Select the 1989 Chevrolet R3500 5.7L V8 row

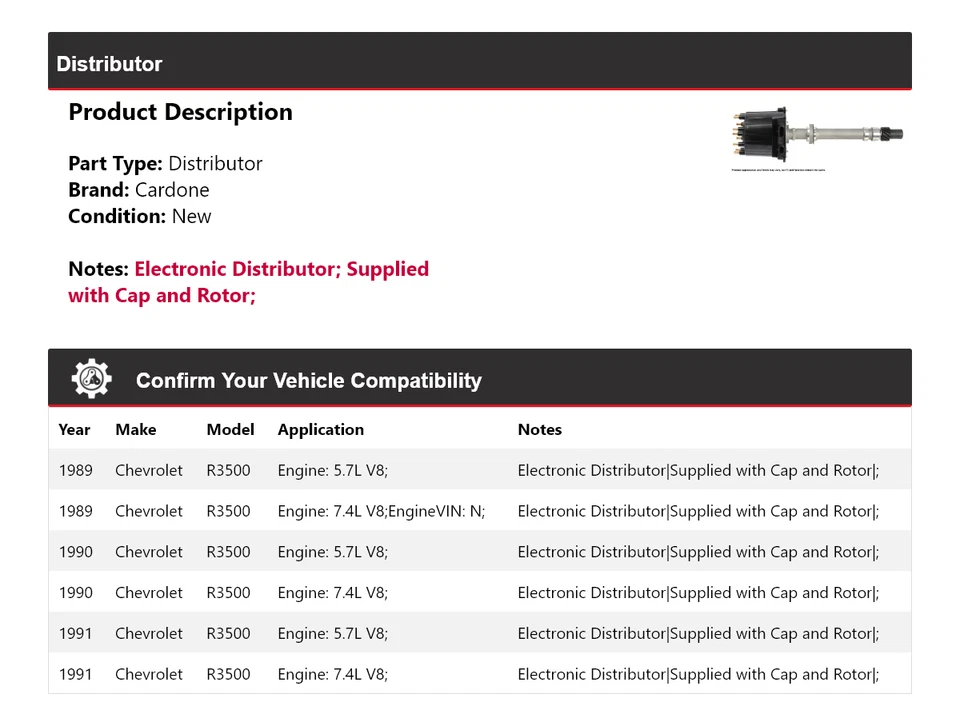479,470
